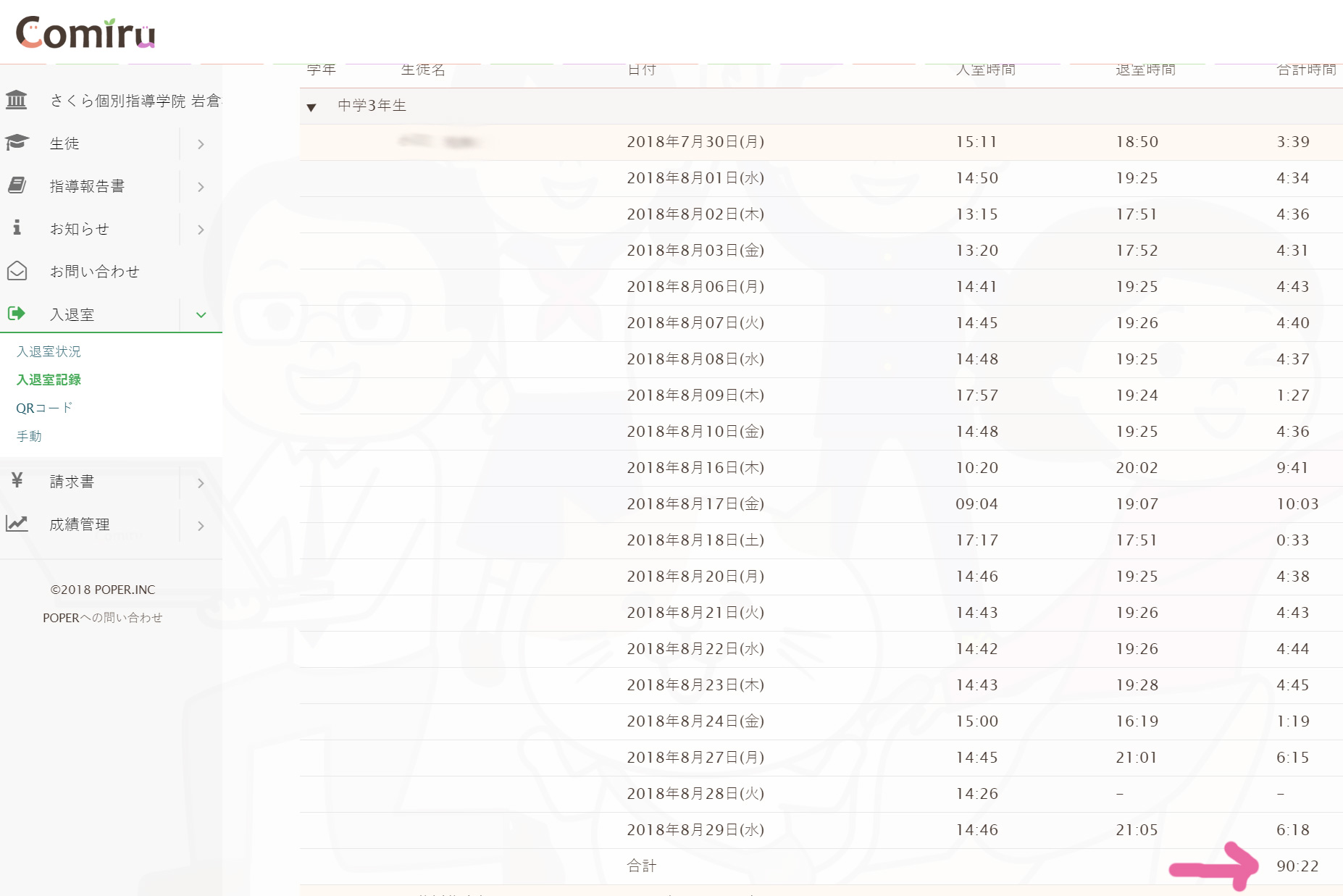This screenshot has width=1343, height=896.
Task: Collapse the 入退室 menu chevron
Action: coord(201,315)
